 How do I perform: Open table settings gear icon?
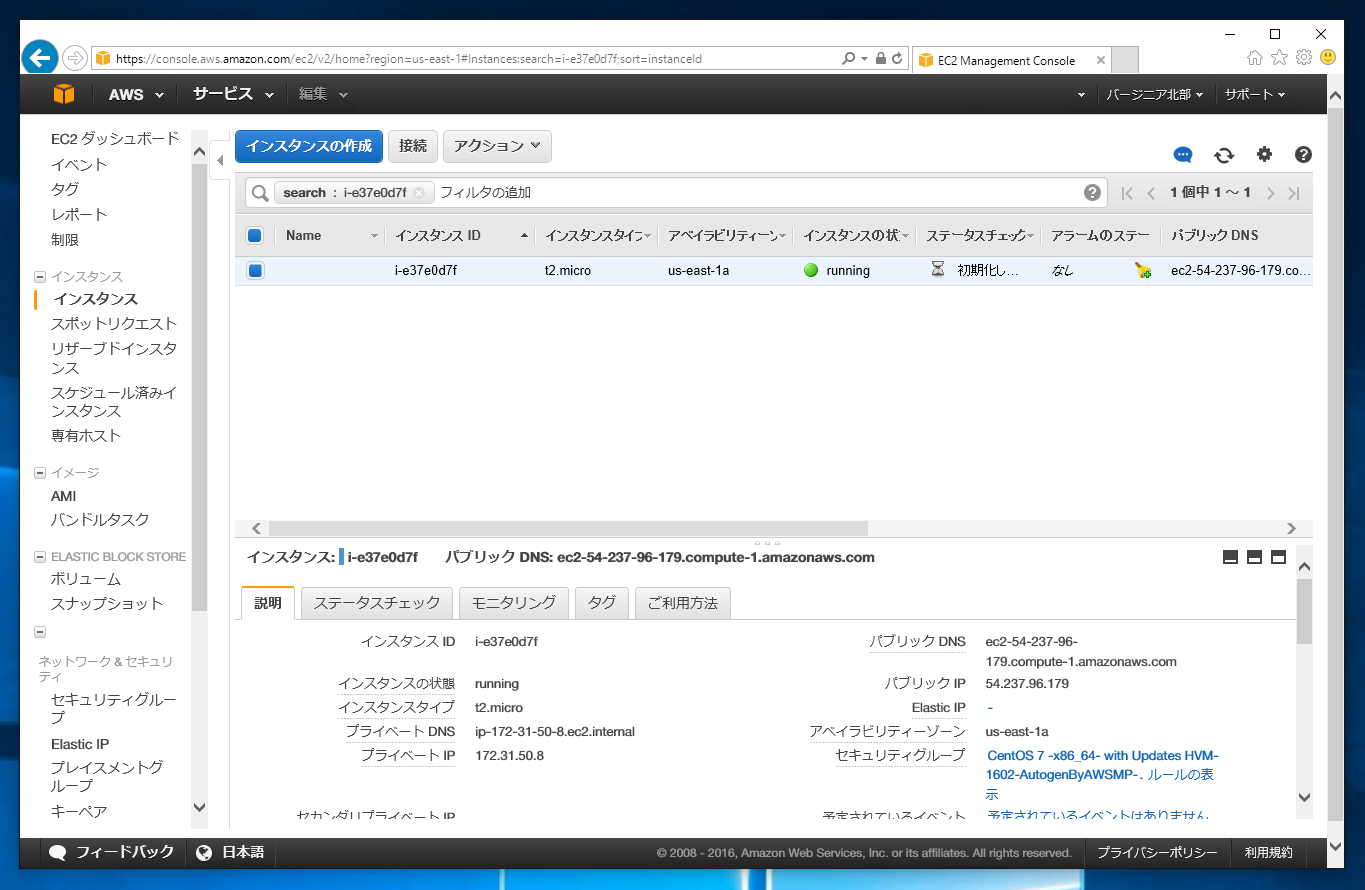coord(1264,154)
